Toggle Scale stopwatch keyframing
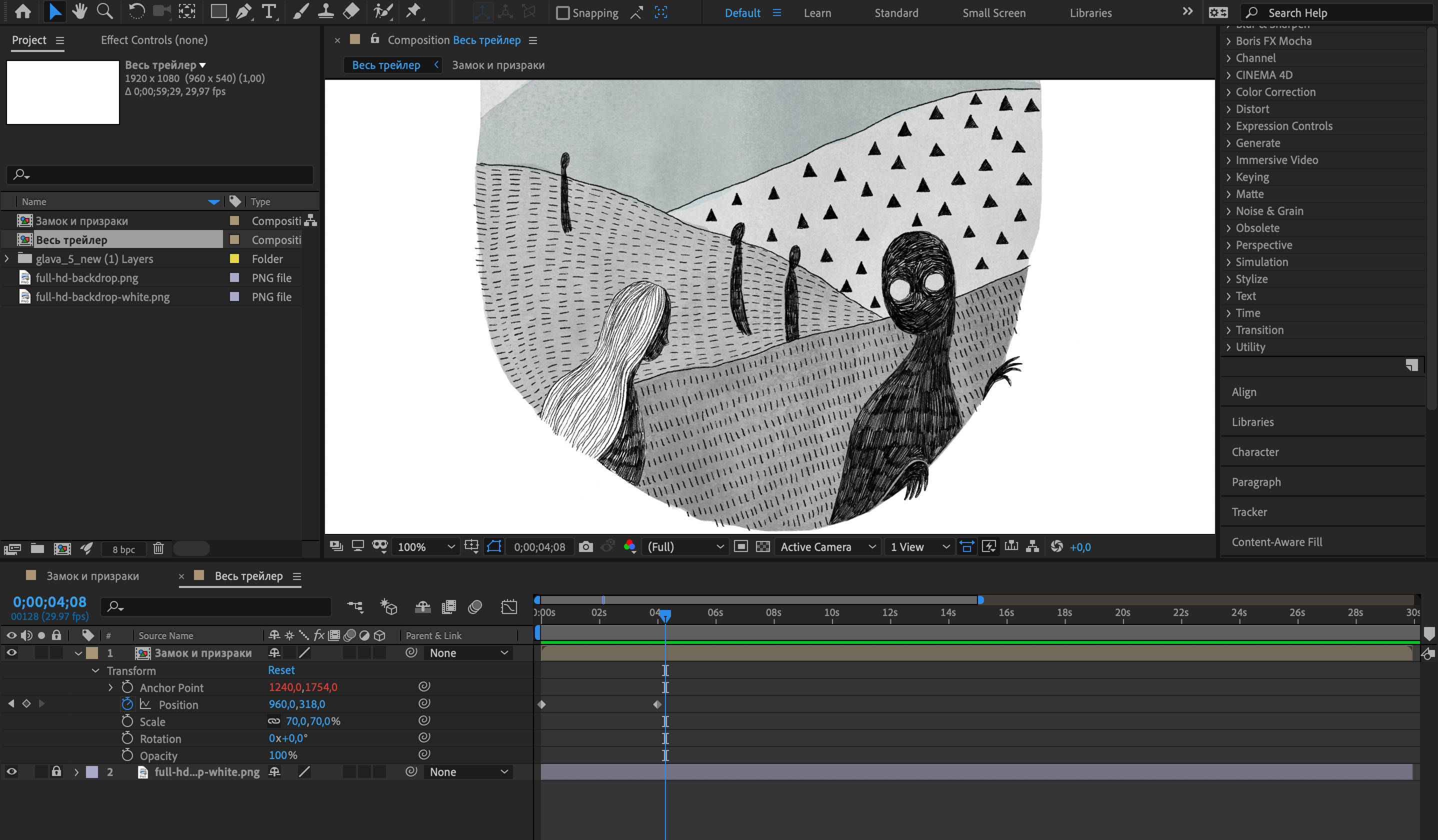This screenshot has height=840, width=1438. tap(127, 721)
